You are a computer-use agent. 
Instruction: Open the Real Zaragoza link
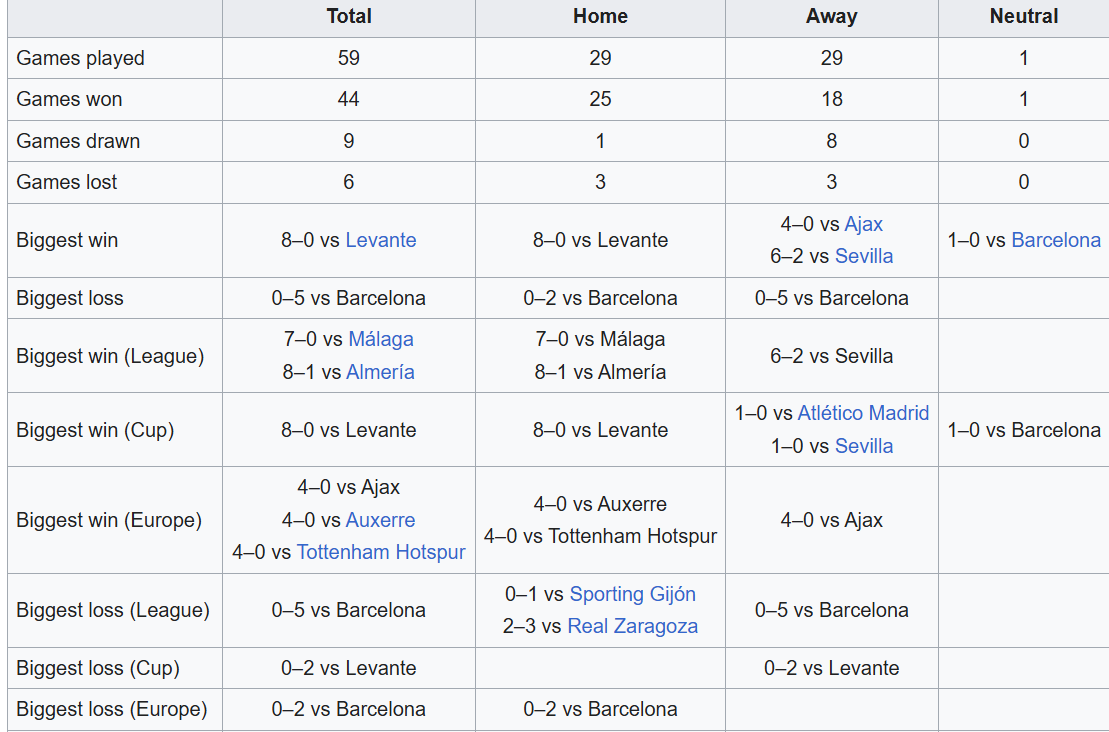click(x=632, y=626)
